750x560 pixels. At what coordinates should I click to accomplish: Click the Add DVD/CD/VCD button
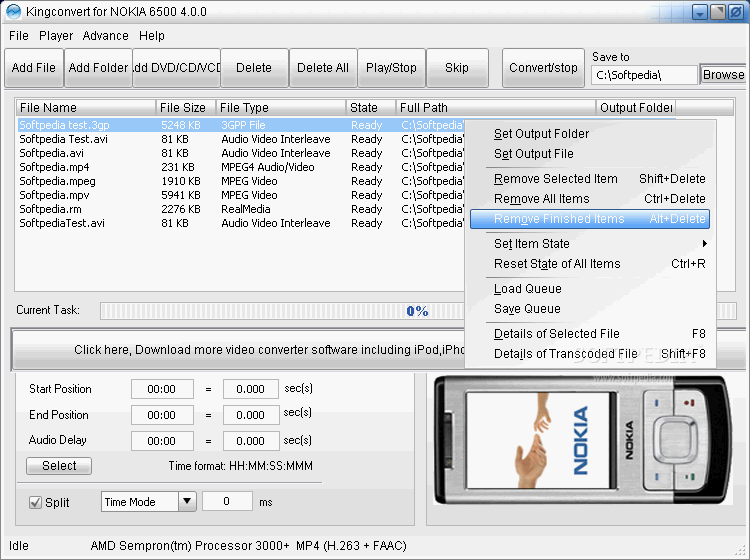pyautogui.click(x=176, y=68)
